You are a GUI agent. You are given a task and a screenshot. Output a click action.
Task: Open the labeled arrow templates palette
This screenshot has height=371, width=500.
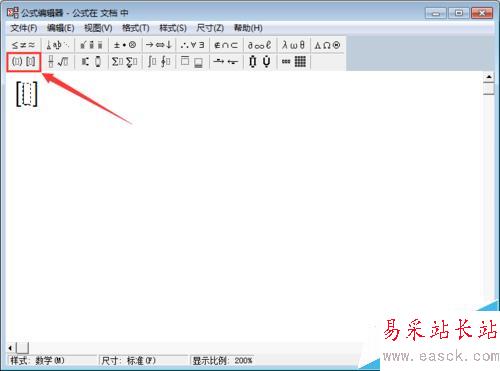[x=226, y=62]
